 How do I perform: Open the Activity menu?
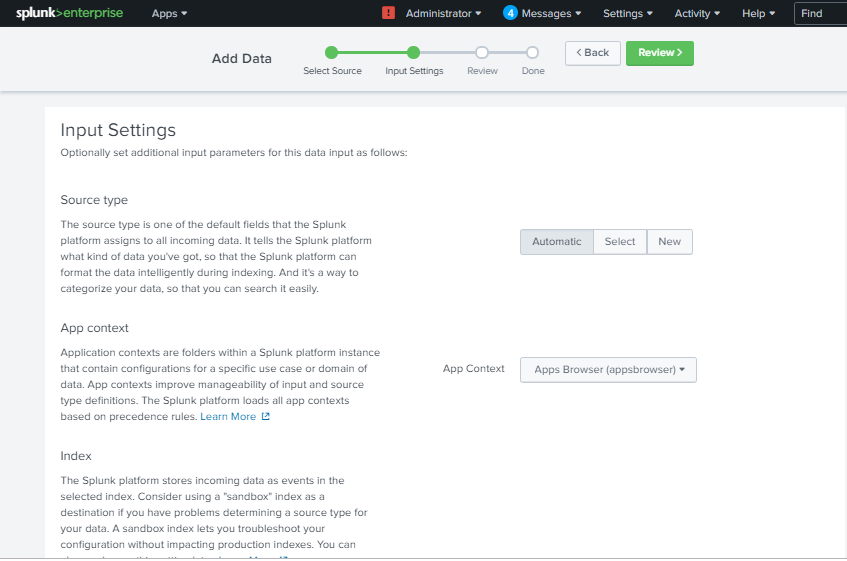tap(697, 13)
